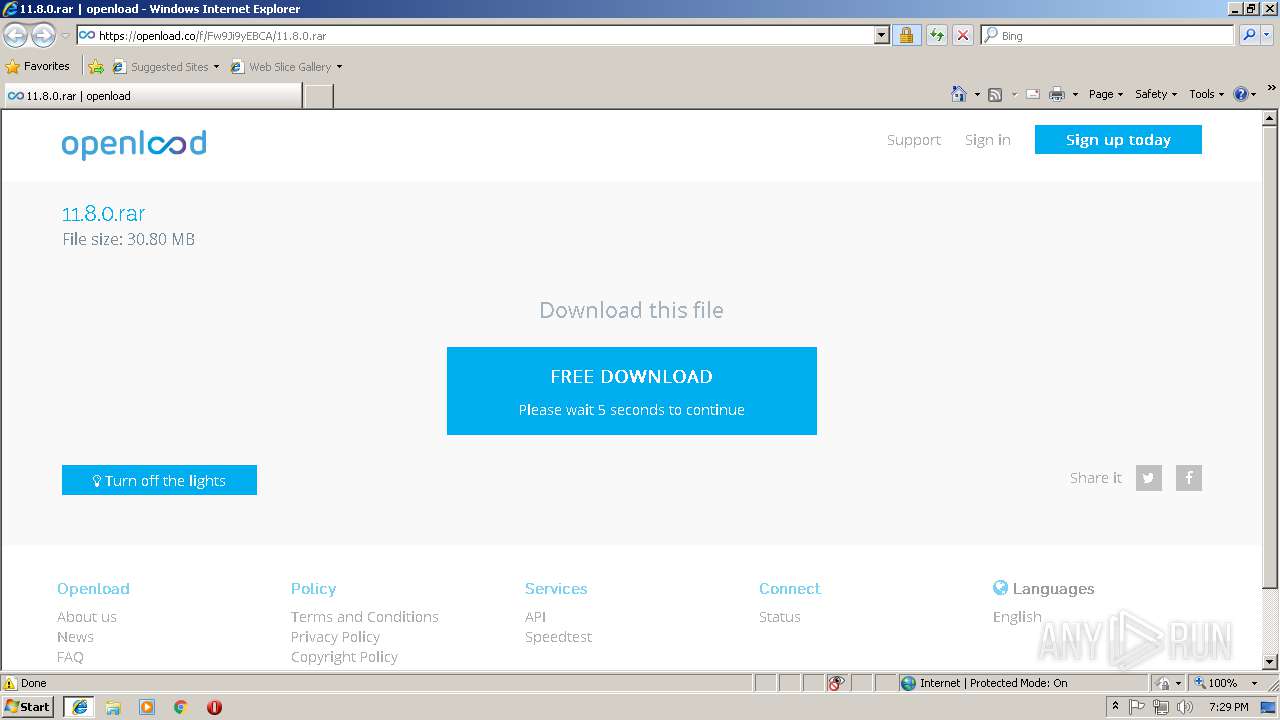Click the Action Center flag tray icon
1280x720 pixels.
[1137, 707]
